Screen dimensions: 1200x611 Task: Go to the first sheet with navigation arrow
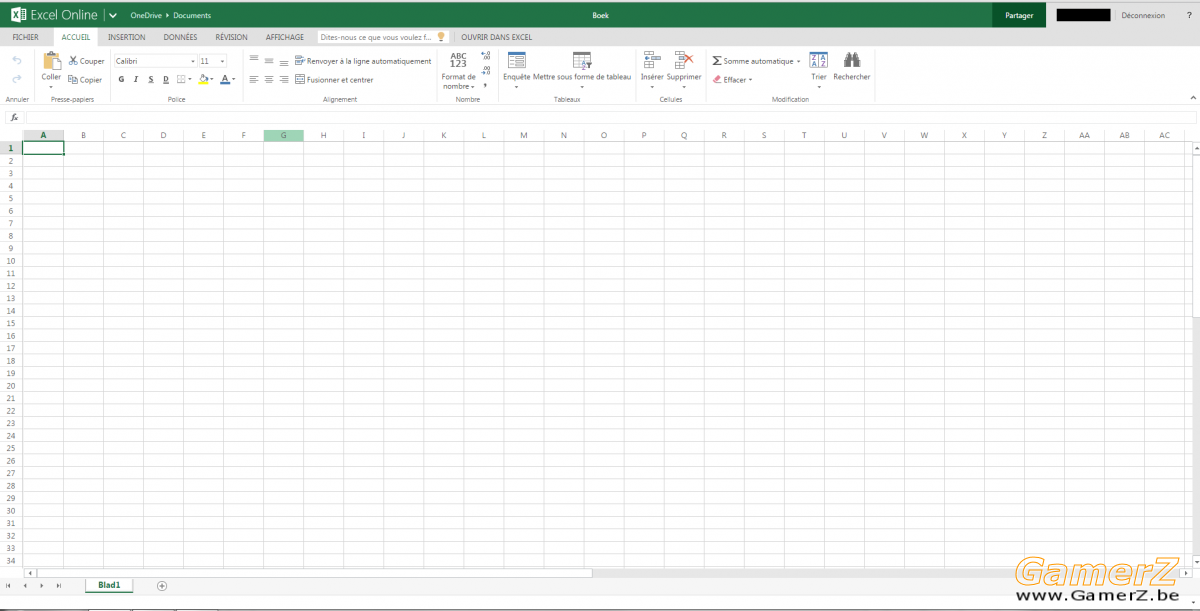[x=9, y=585]
